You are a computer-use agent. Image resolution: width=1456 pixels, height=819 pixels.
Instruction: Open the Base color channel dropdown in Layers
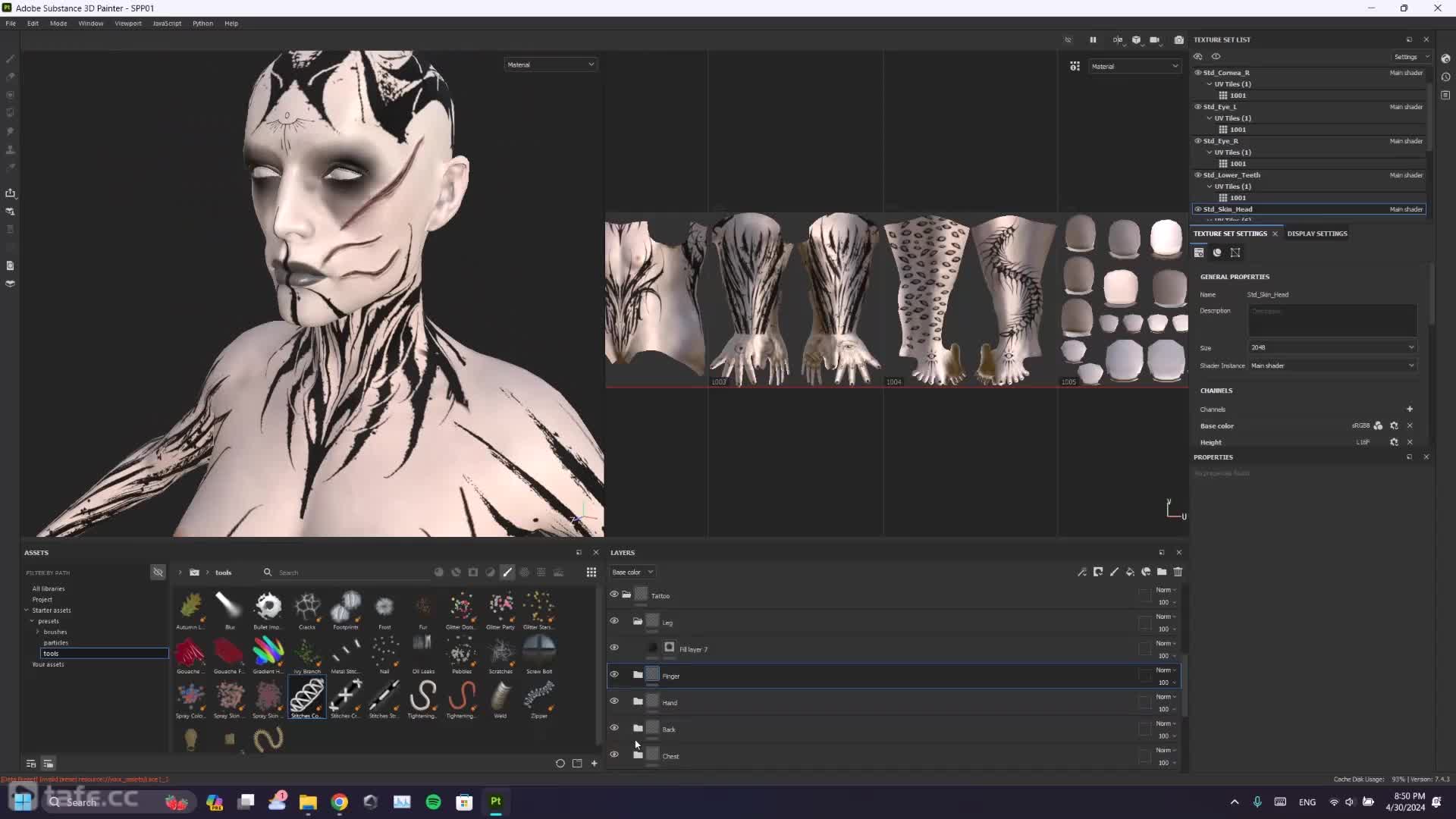click(x=632, y=572)
